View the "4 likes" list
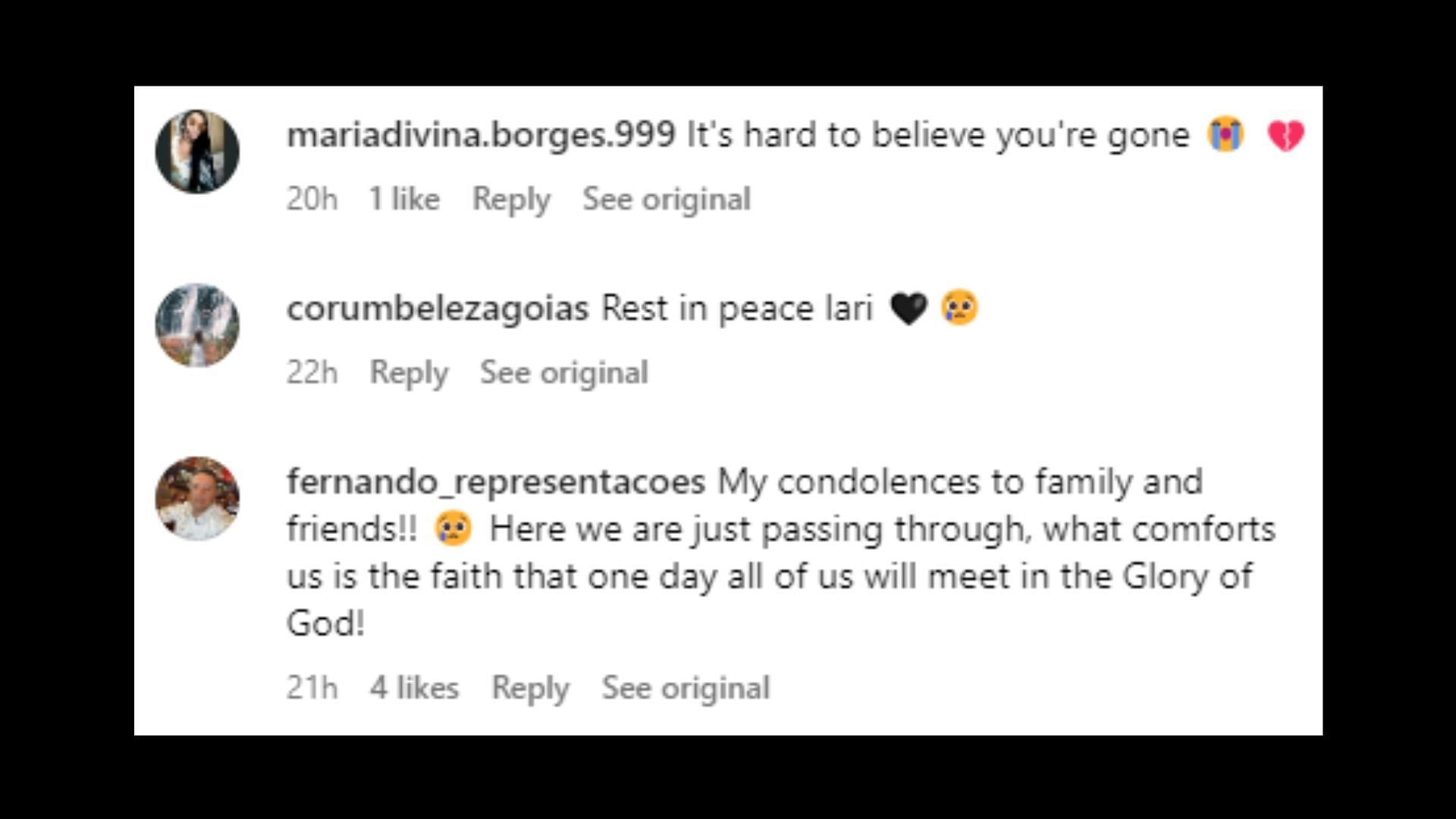Viewport: 1456px width, 819px height. point(414,688)
